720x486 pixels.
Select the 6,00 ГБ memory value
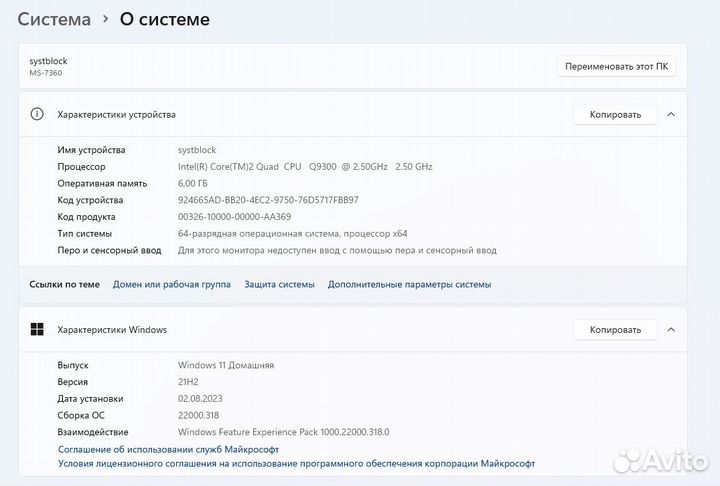pyautogui.click(x=192, y=183)
